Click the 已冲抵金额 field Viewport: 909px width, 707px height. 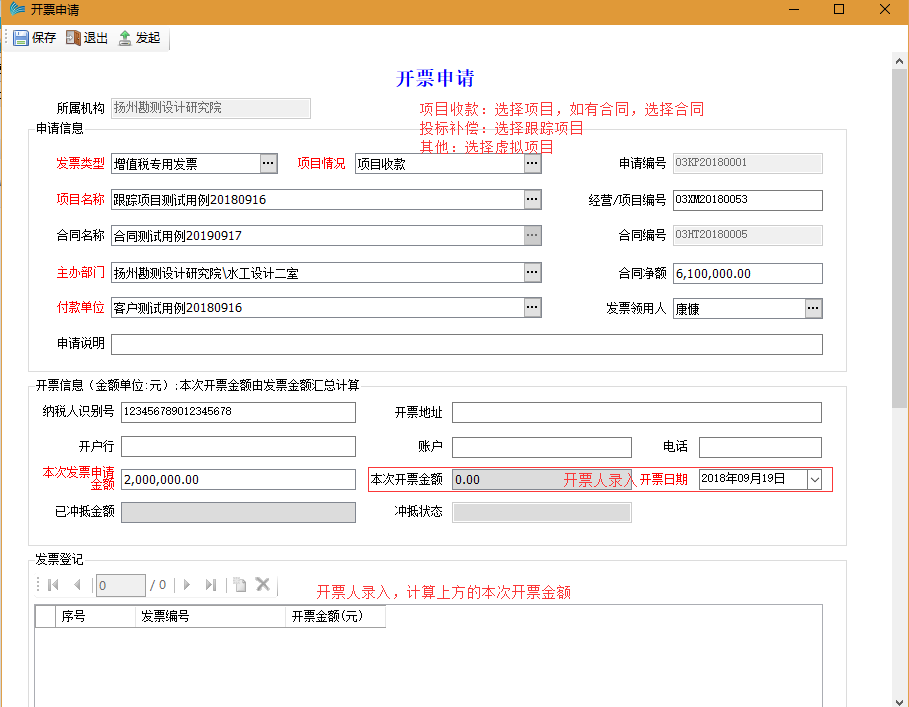238,512
